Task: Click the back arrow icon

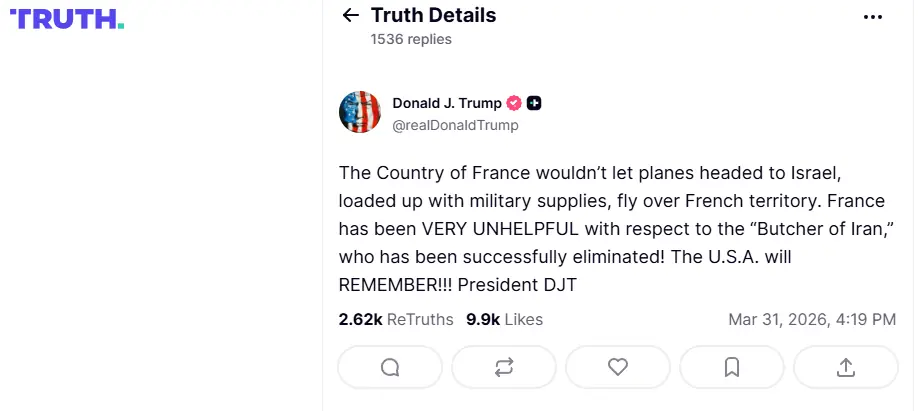Action: (350, 15)
